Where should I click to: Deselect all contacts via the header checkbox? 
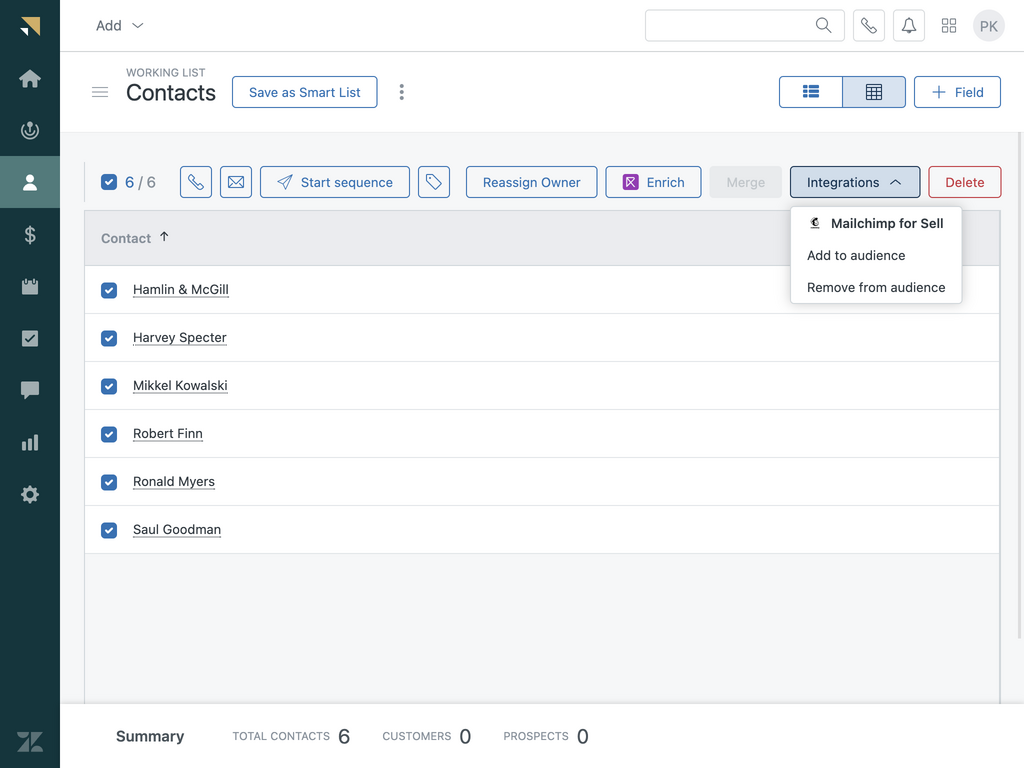click(x=109, y=182)
